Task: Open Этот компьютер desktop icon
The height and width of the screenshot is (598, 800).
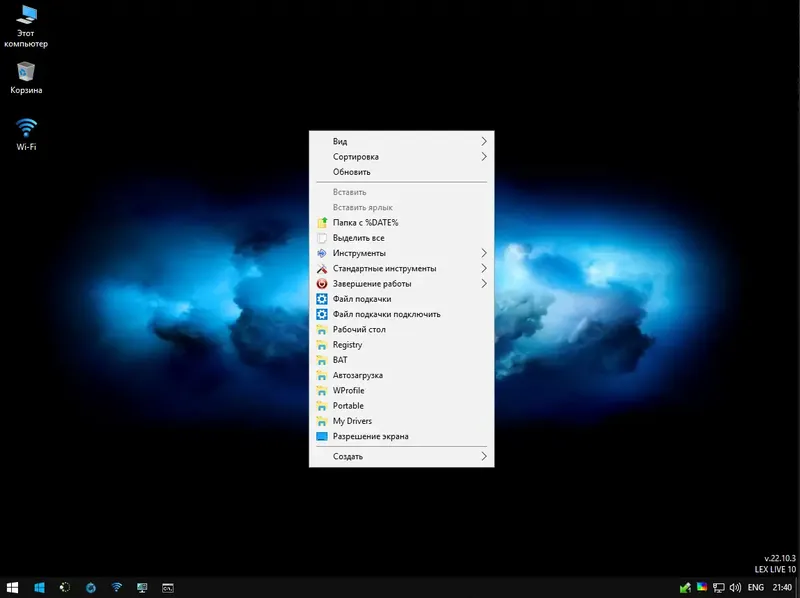Action: click(25, 25)
